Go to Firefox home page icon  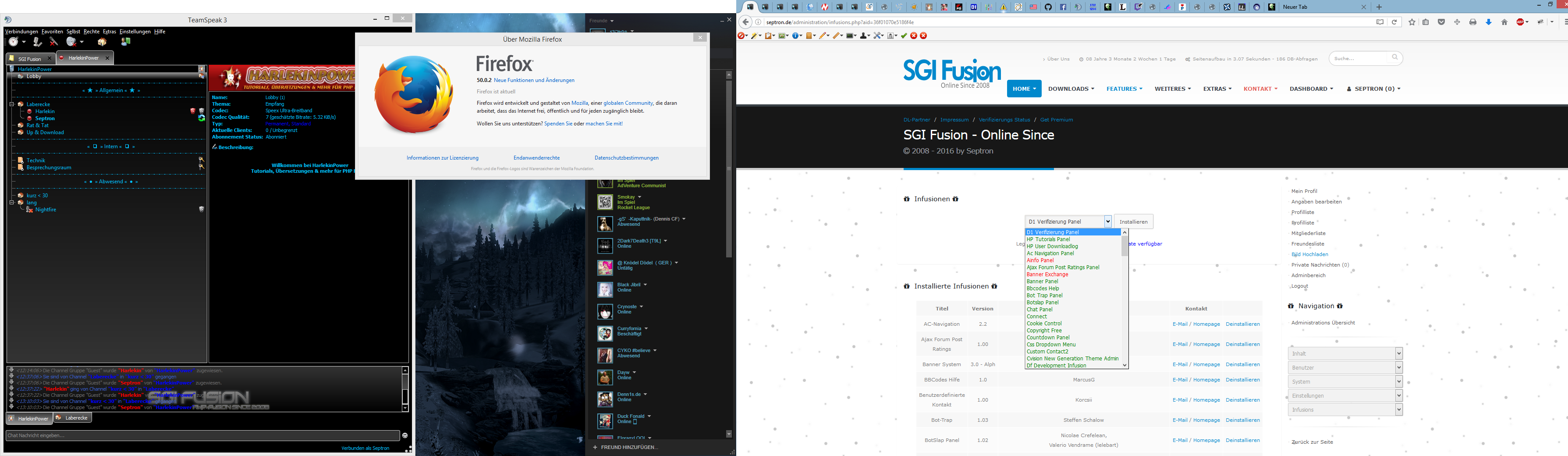[x=1505, y=22]
